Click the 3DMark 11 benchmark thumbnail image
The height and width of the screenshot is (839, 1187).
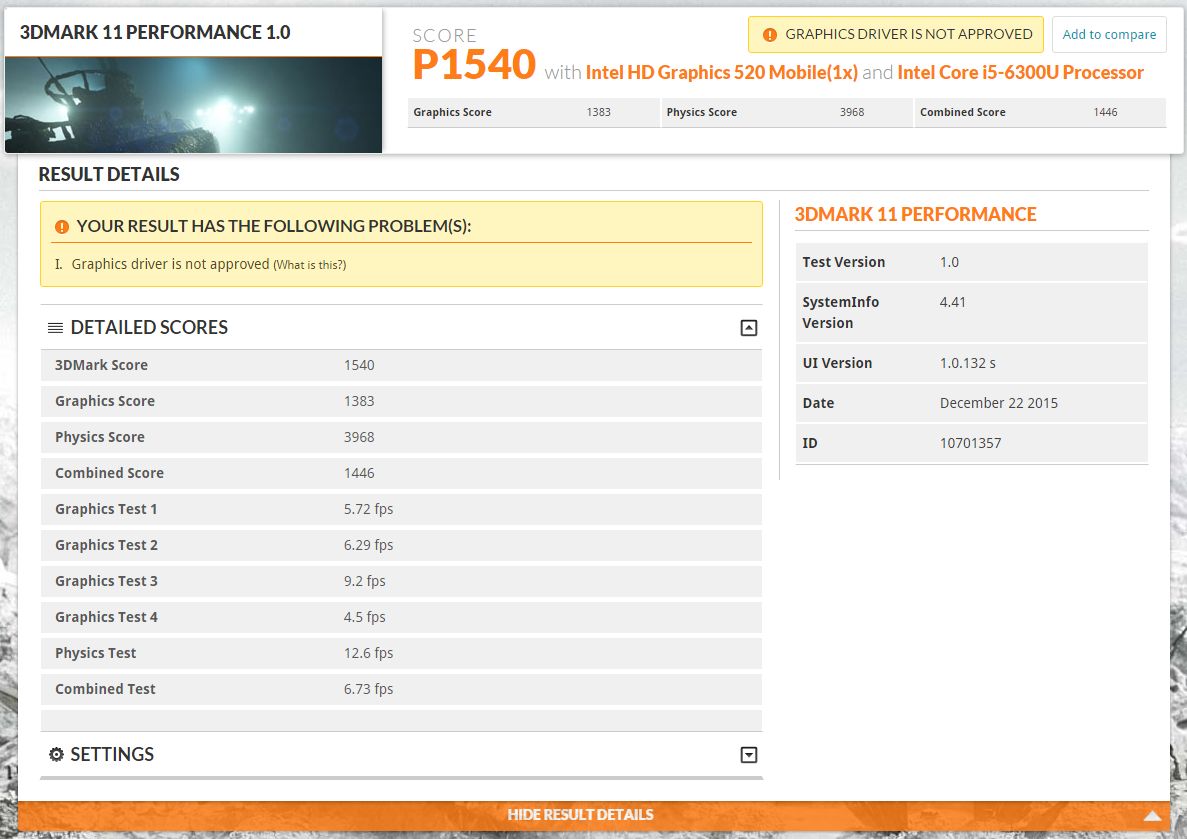point(193,104)
